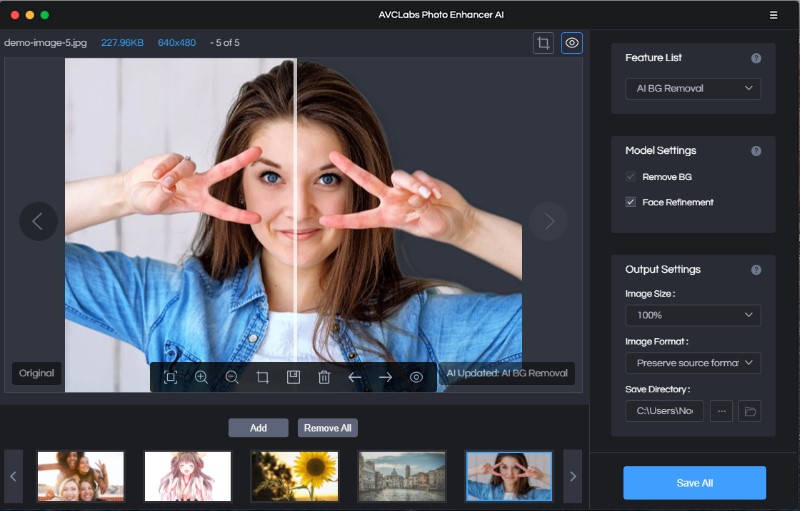Screen dimensions: 800x511
Task: Click fit-to-screen icon in image toolbar
Action: (x=170, y=377)
